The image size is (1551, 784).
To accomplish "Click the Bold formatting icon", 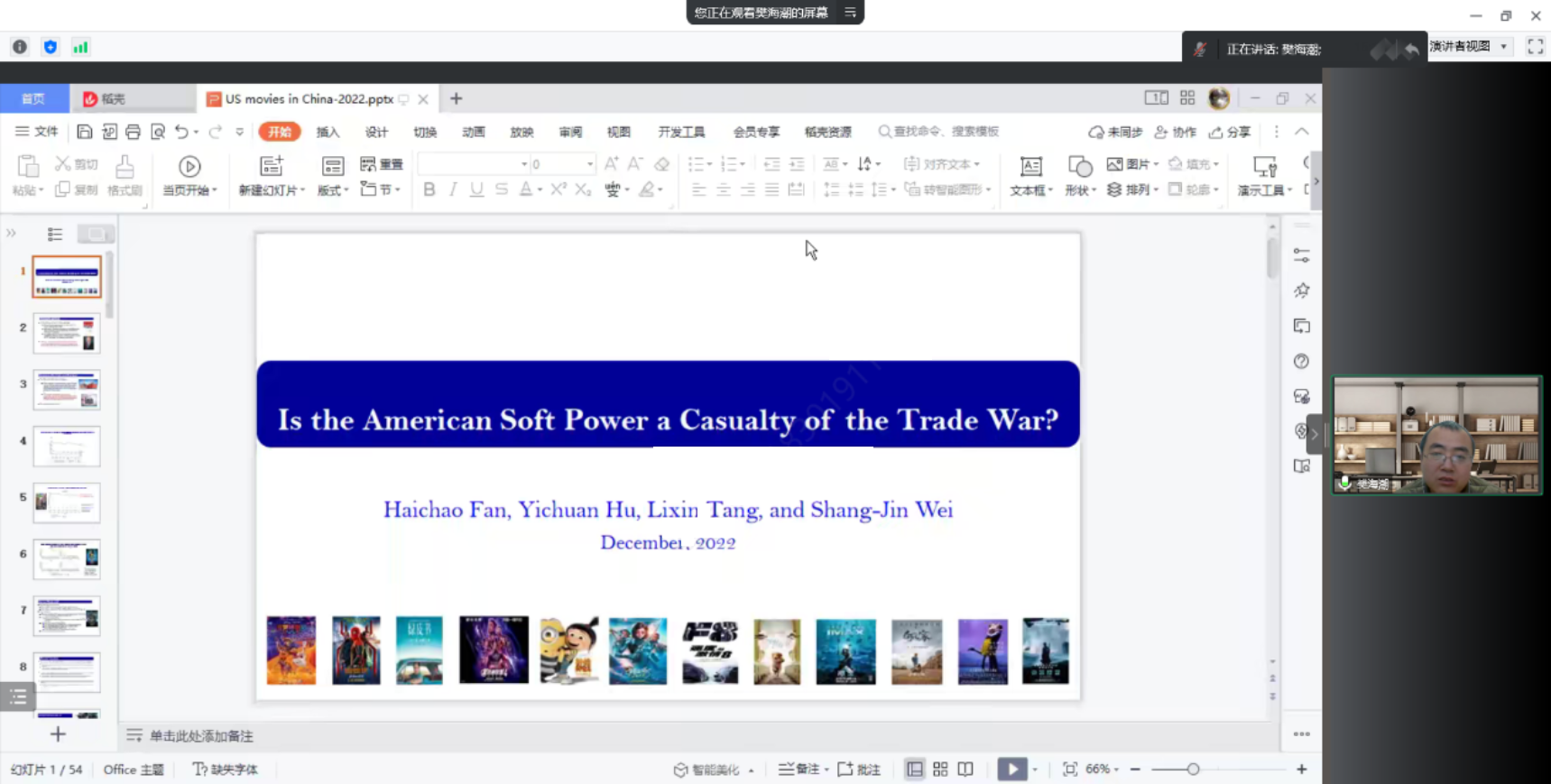I will (x=429, y=189).
